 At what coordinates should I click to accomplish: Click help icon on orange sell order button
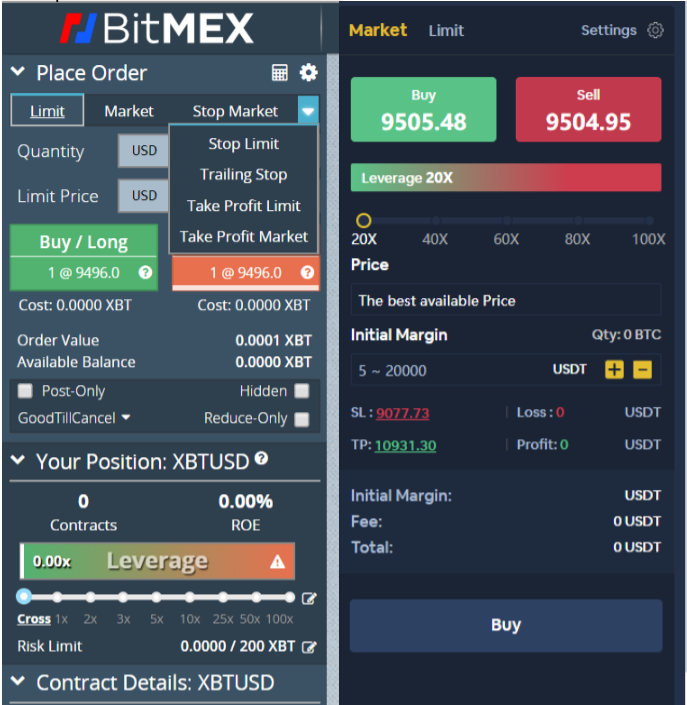pyautogui.click(x=307, y=272)
